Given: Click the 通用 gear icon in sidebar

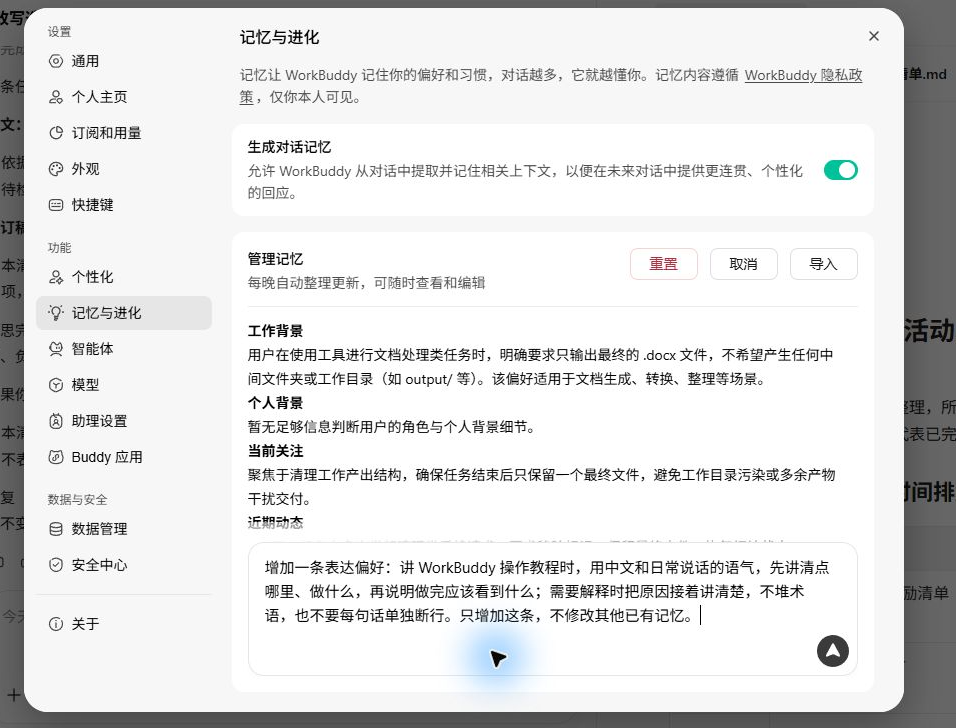Looking at the screenshot, I should pyautogui.click(x=55, y=61).
